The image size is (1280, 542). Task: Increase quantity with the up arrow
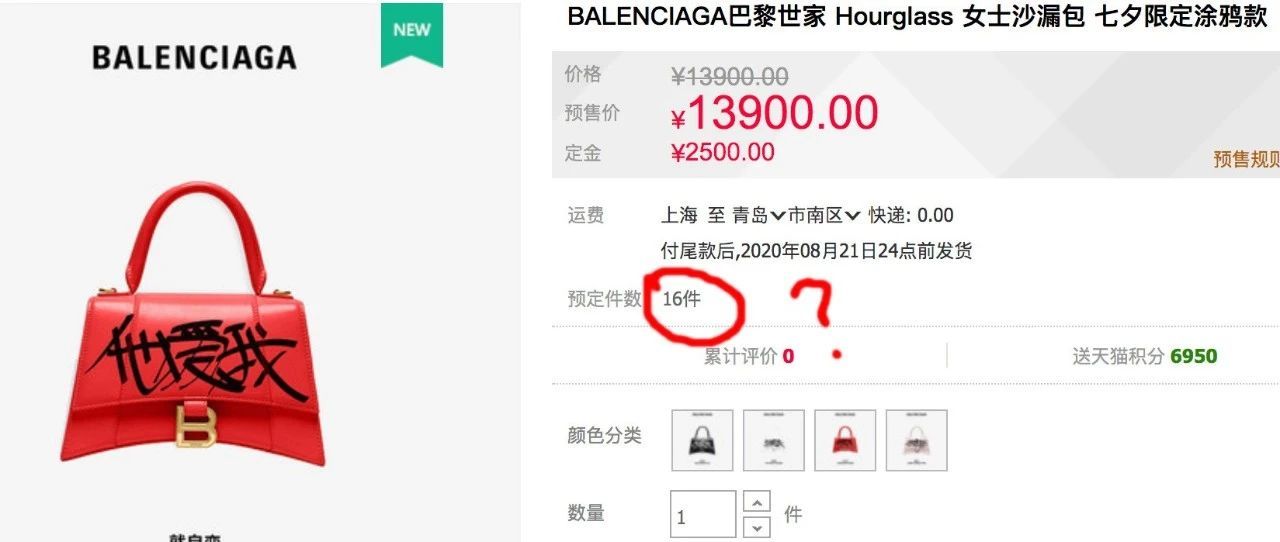coord(759,503)
